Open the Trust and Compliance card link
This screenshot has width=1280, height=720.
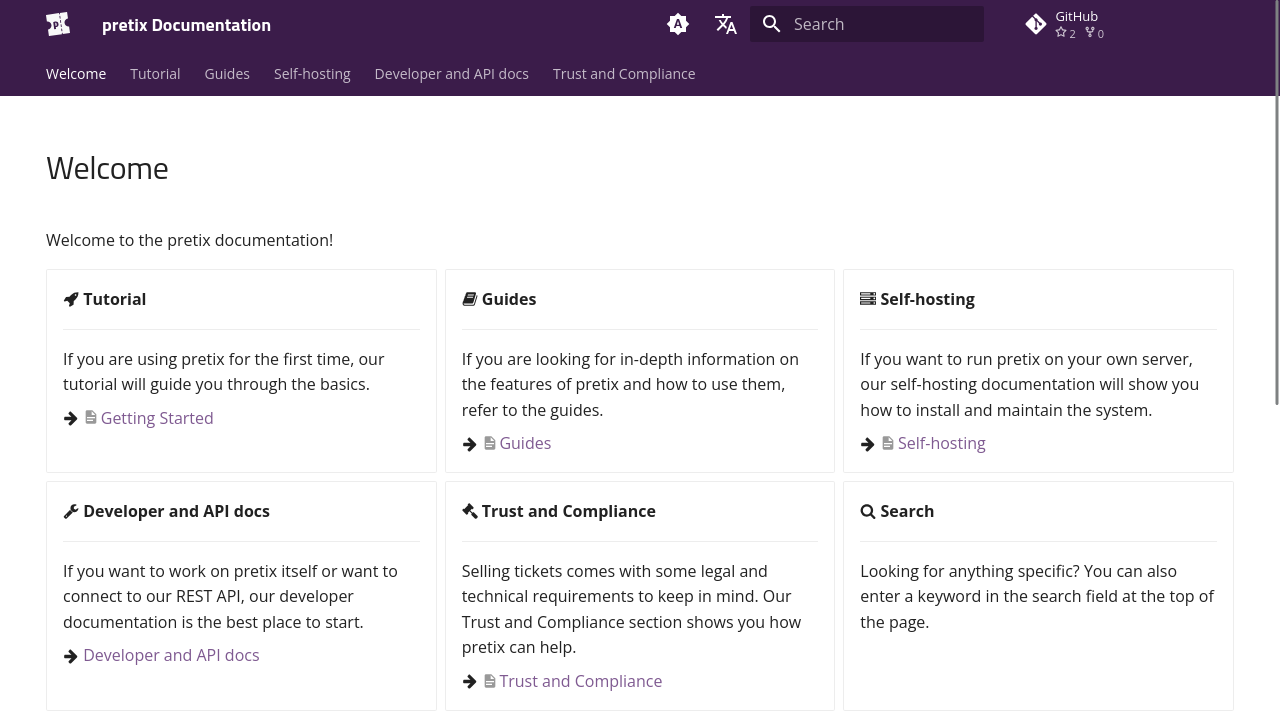(x=580, y=681)
